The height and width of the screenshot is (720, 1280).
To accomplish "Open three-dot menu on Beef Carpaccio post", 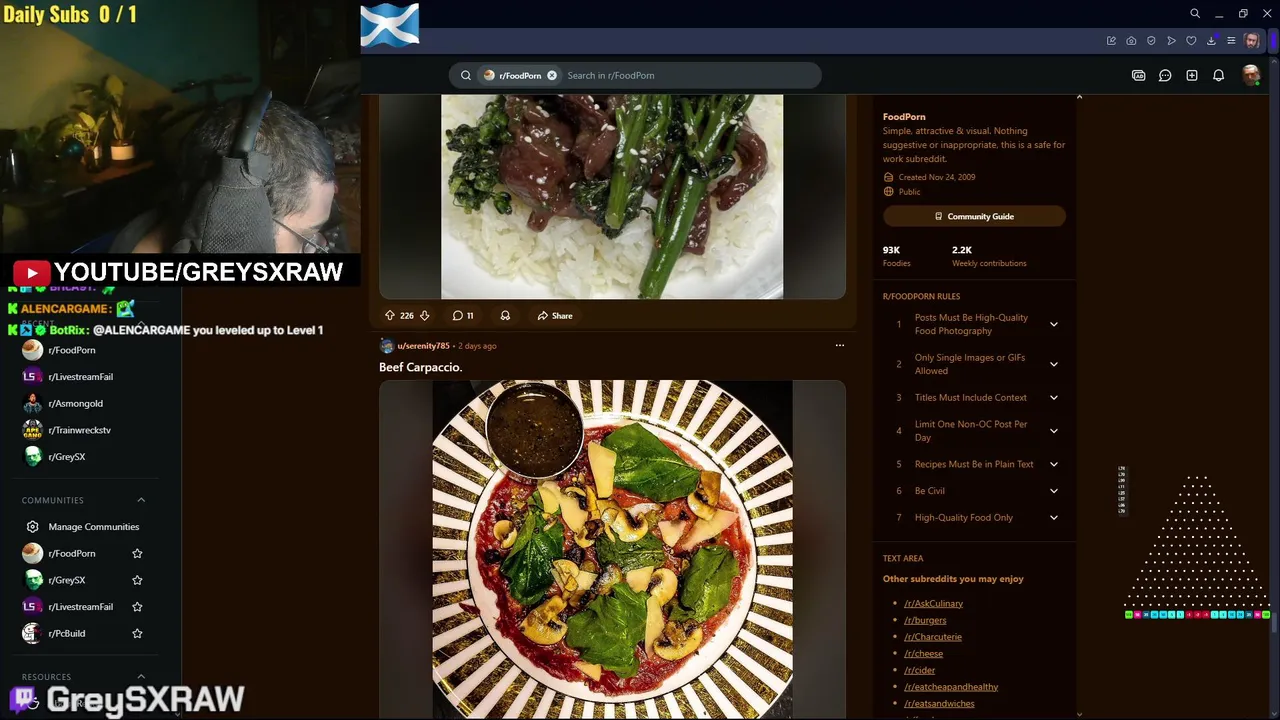I will (x=840, y=345).
